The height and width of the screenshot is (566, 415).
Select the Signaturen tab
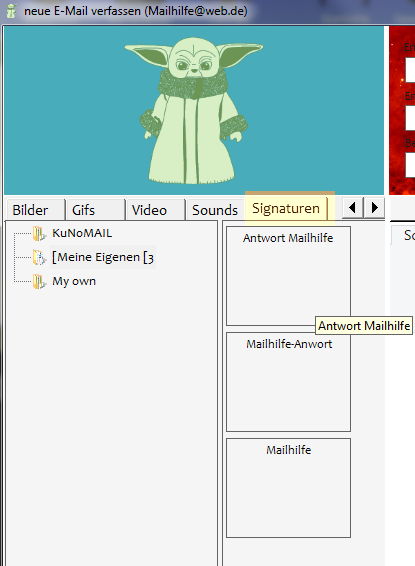[x=286, y=208]
